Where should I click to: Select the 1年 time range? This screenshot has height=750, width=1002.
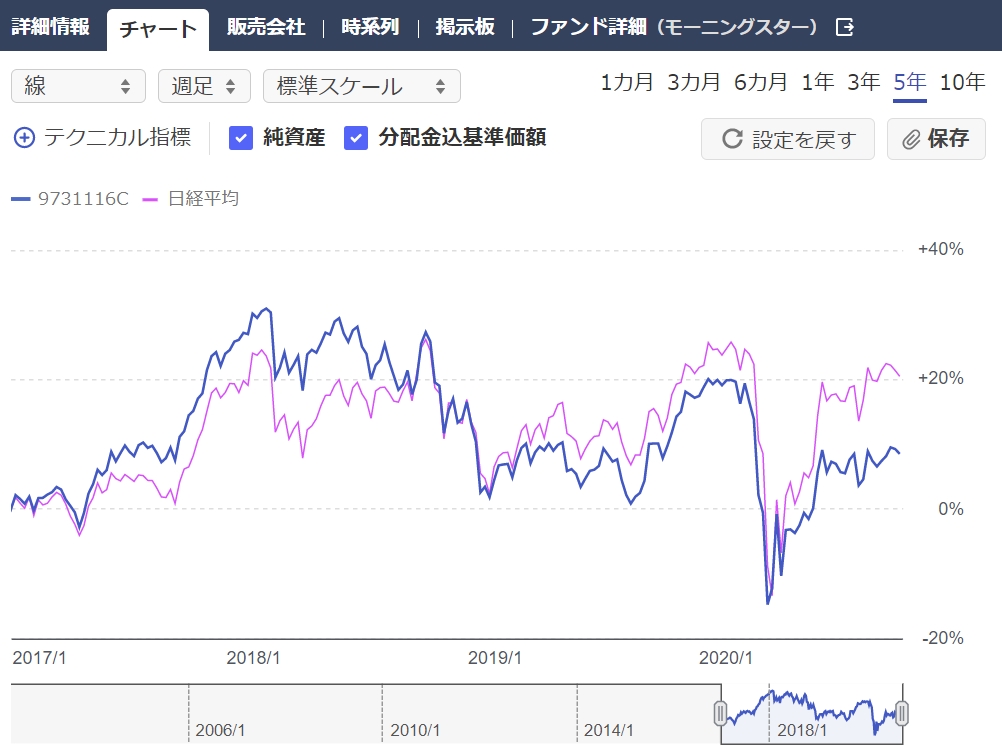[818, 82]
